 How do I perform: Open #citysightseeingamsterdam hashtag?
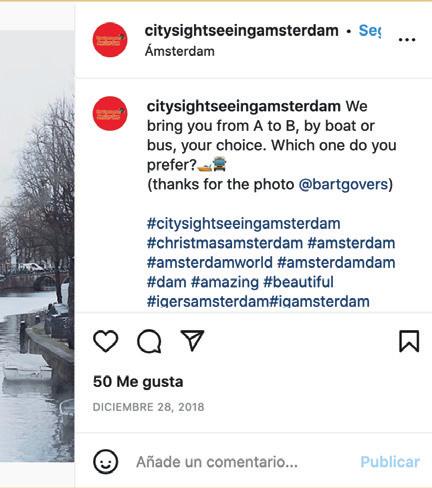click(244, 223)
